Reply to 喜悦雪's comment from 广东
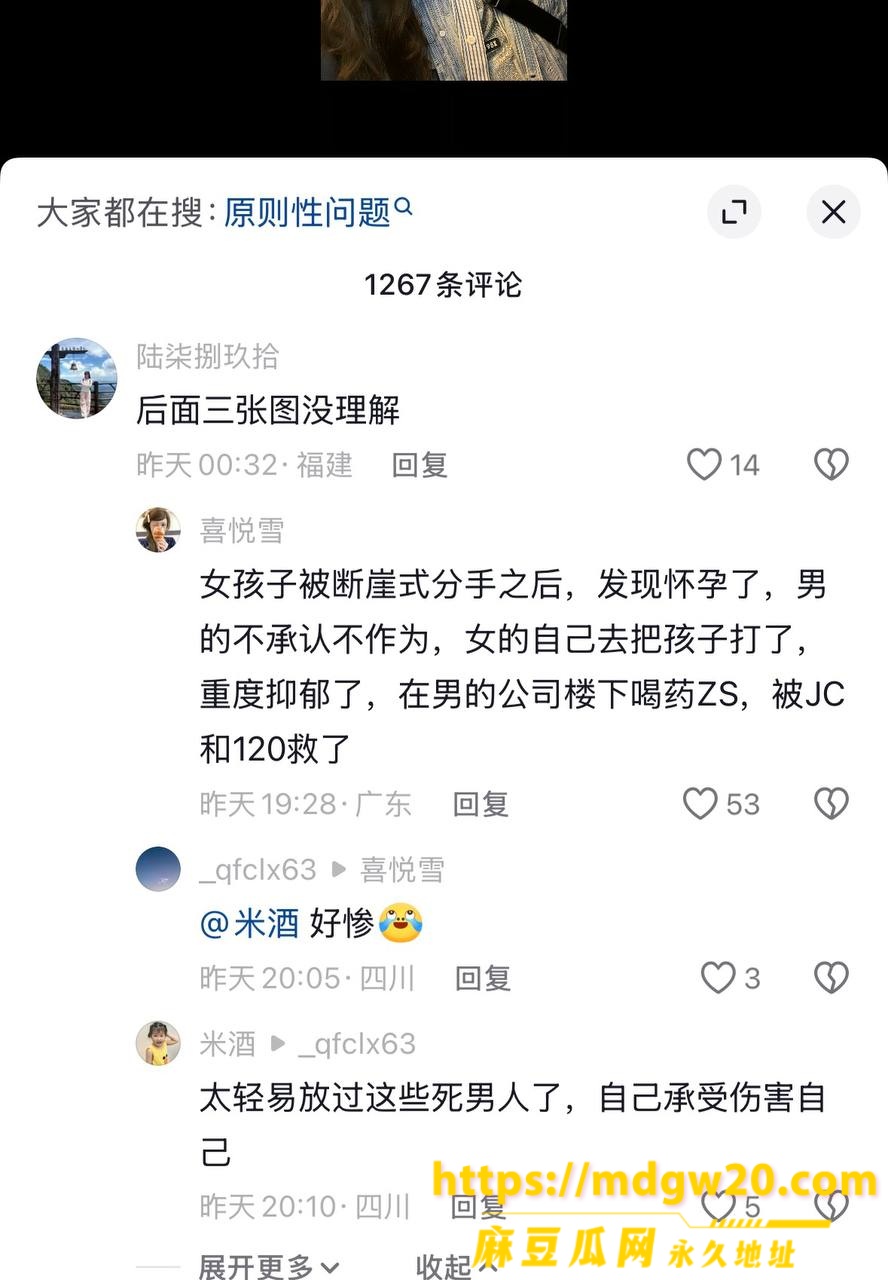The width and height of the screenshot is (888, 1280). (x=481, y=804)
